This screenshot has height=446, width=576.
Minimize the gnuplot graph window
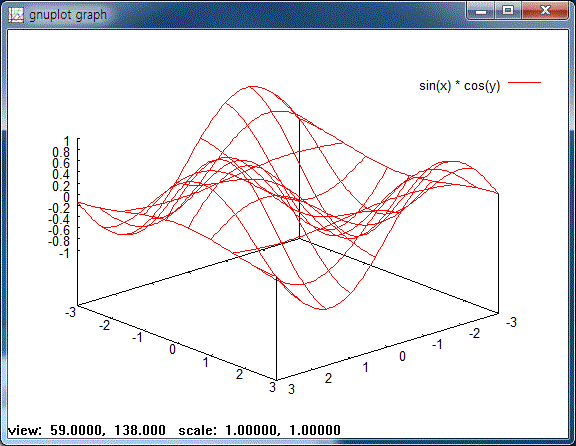click(x=481, y=11)
